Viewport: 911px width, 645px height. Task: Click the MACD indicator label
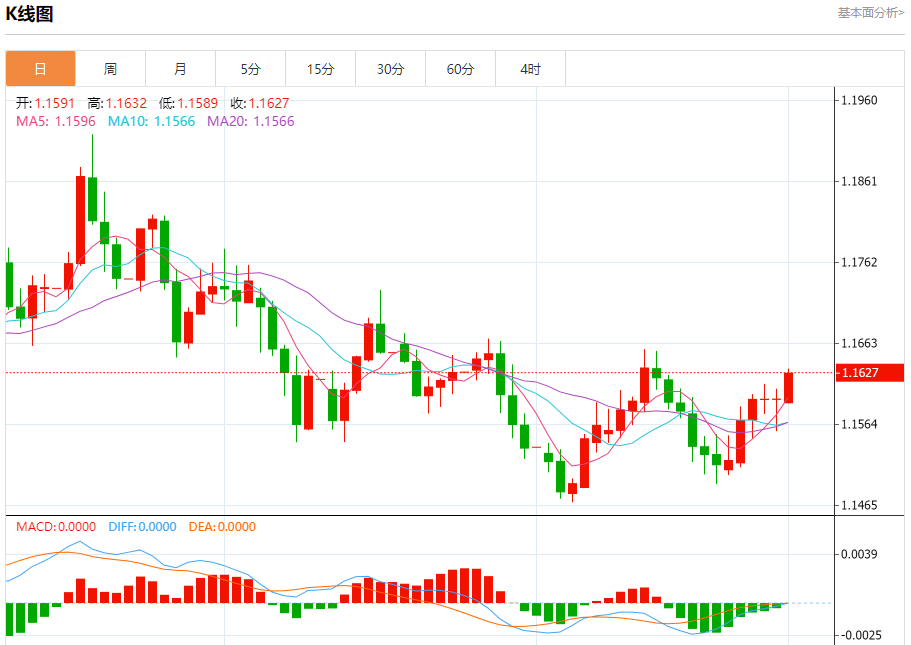point(56,527)
